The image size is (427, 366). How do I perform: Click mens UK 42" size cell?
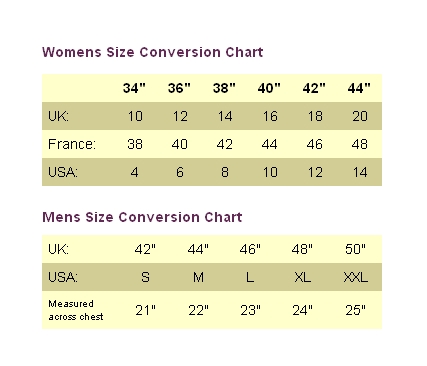(145, 249)
